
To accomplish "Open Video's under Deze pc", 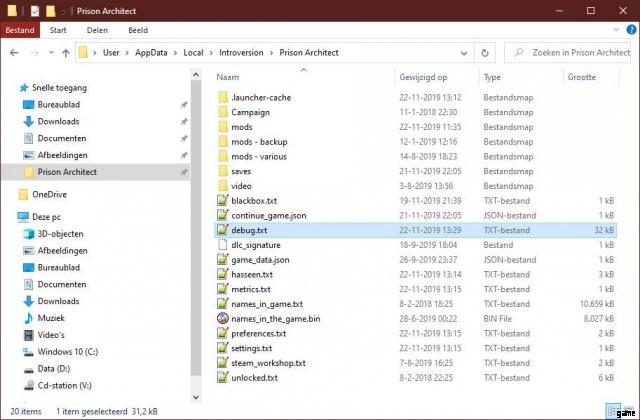I will point(51,335).
